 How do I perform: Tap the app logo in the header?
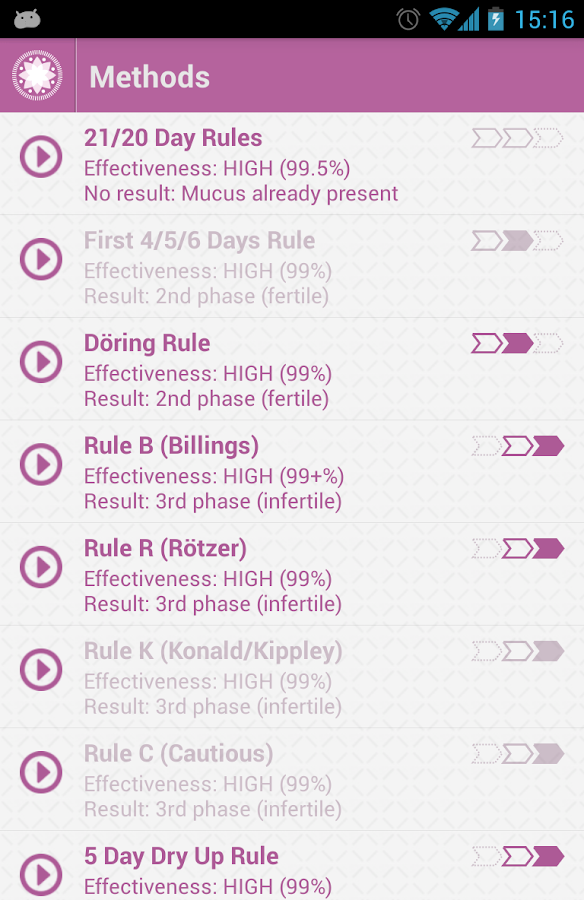click(x=37, y=75)
